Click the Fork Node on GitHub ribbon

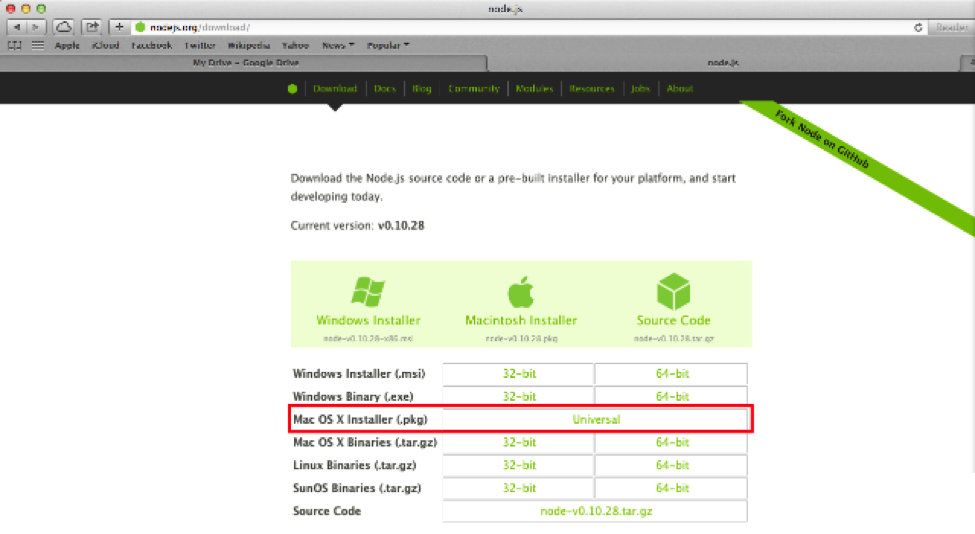[822, 139]
